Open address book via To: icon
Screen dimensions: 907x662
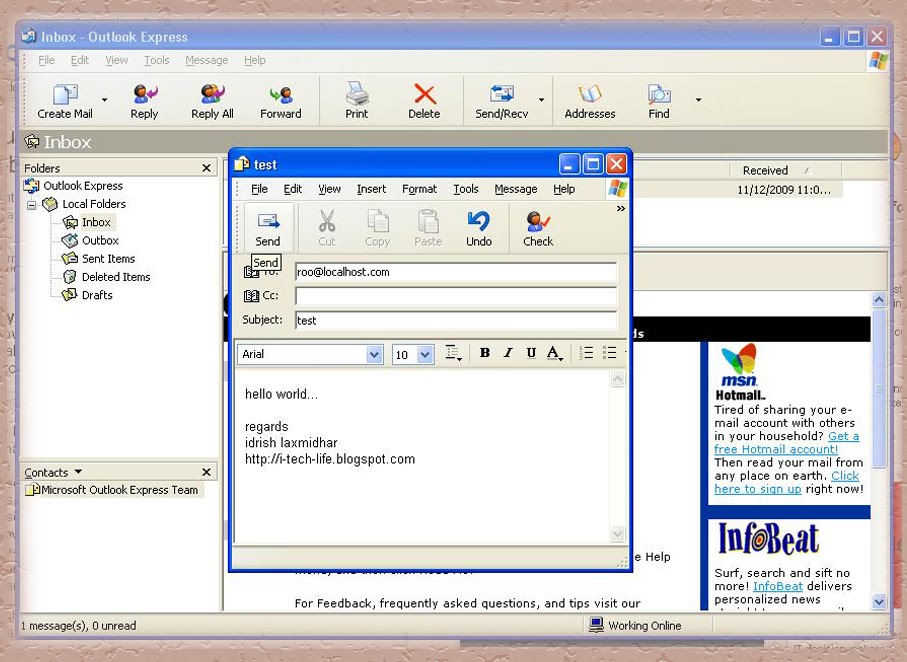pyautogui.click(x=251, y=272)
